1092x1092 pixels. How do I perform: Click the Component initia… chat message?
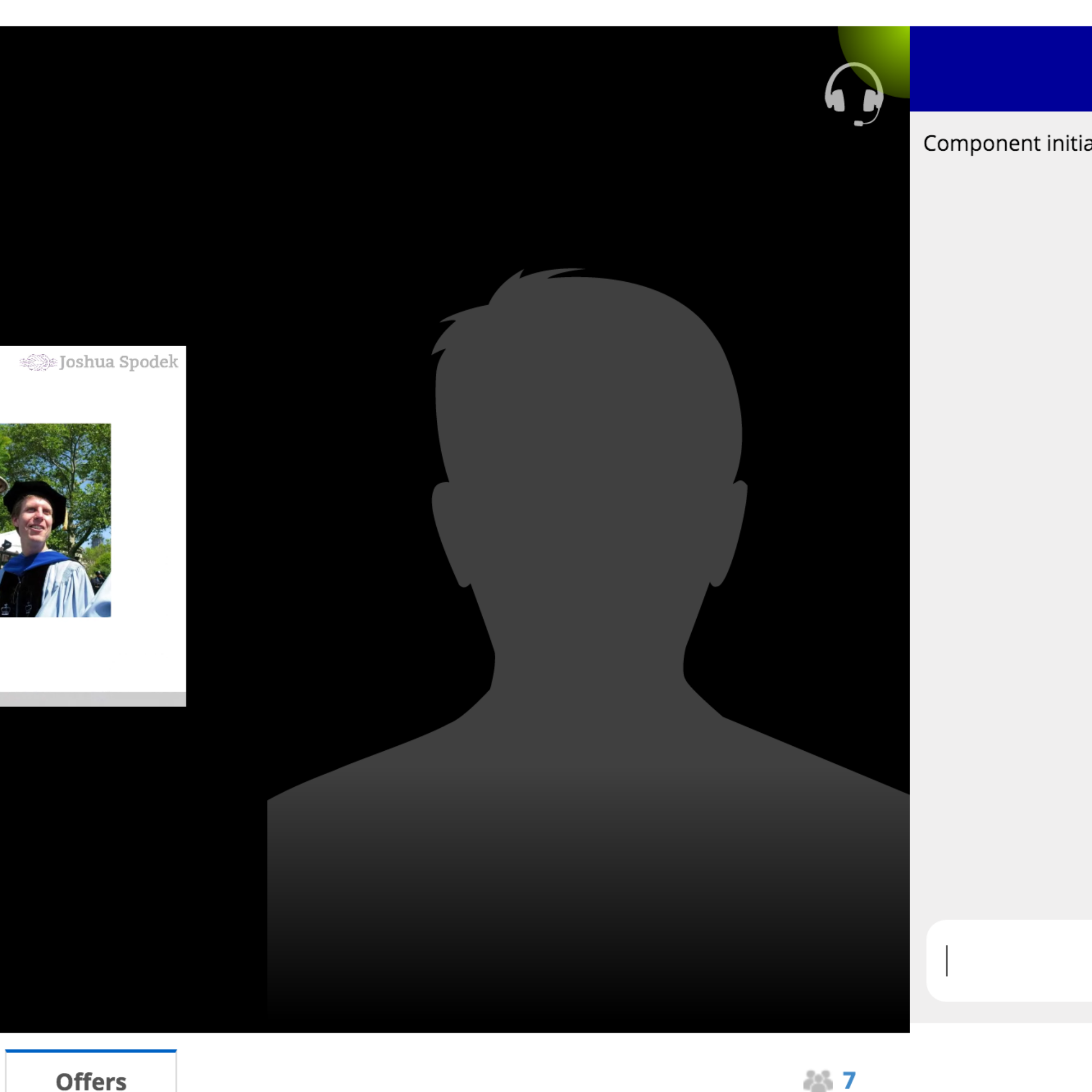(1007, 144)
